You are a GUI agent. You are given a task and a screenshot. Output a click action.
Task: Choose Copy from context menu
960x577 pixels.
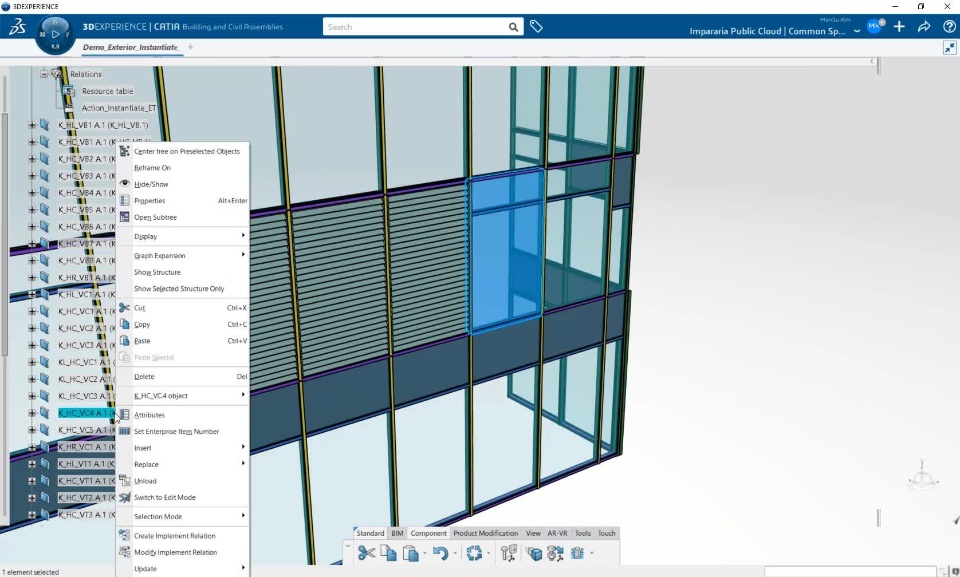[182, 324]
